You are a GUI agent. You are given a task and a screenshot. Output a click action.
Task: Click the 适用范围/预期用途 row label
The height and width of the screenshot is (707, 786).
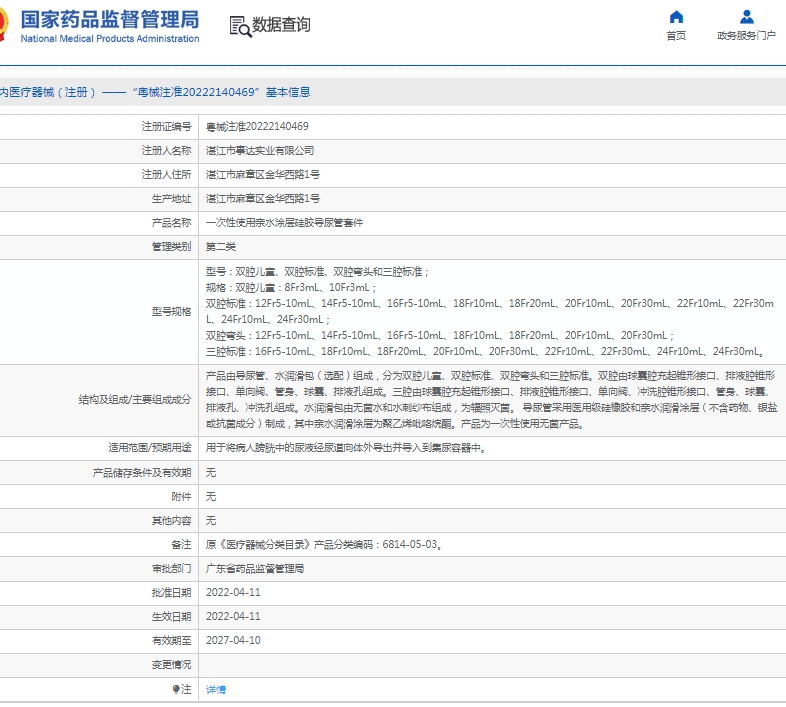(x=150, y=448)
